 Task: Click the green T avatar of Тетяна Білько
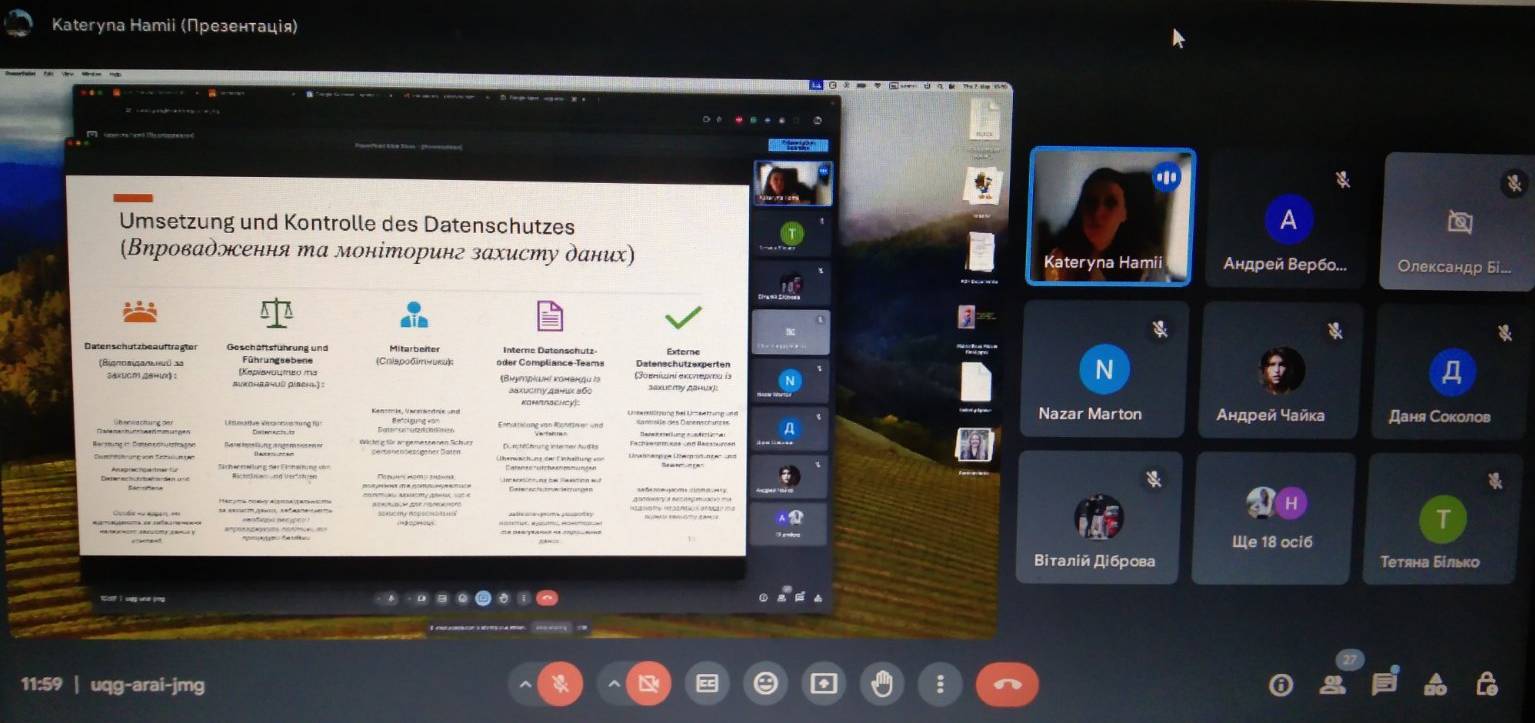tap(1443, 519)
